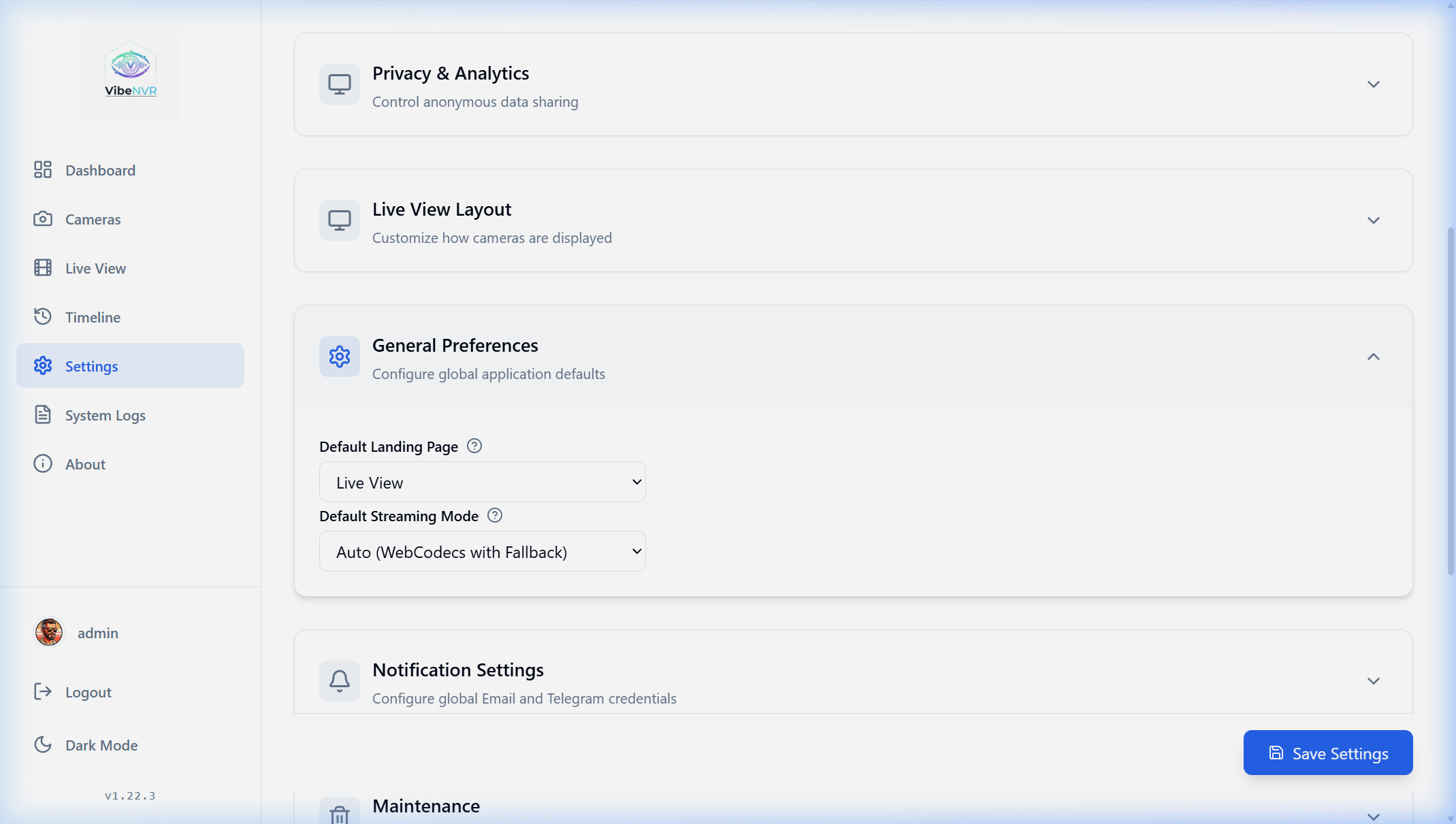Image resolution: width=1456 pixels, height=824 pixels.
Task: Click the Dark Mode moon icon
Action: click(x=43, y=744)
